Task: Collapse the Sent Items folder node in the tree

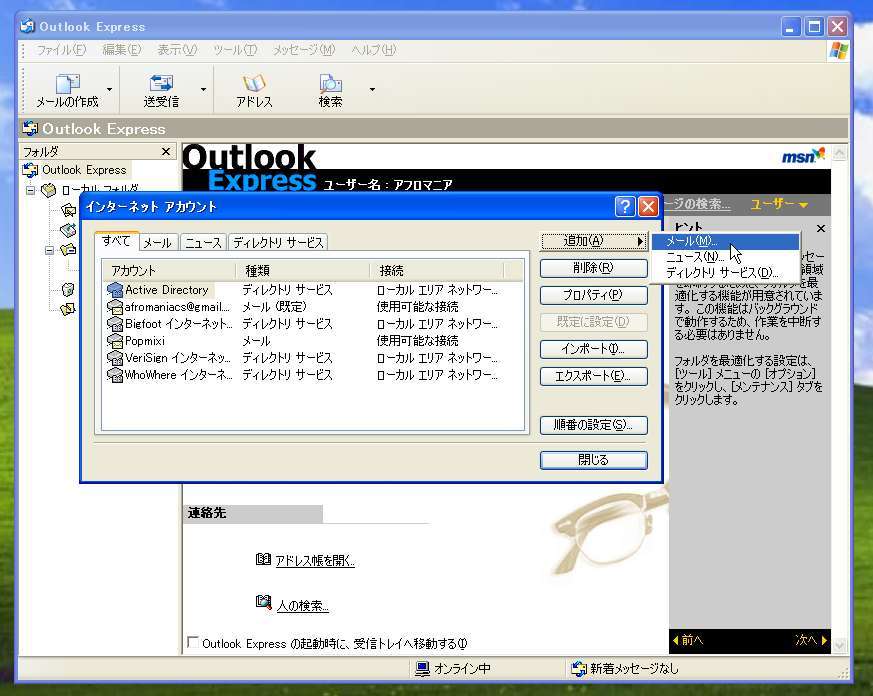Action: pyautogui.click(x=50, y=250)
